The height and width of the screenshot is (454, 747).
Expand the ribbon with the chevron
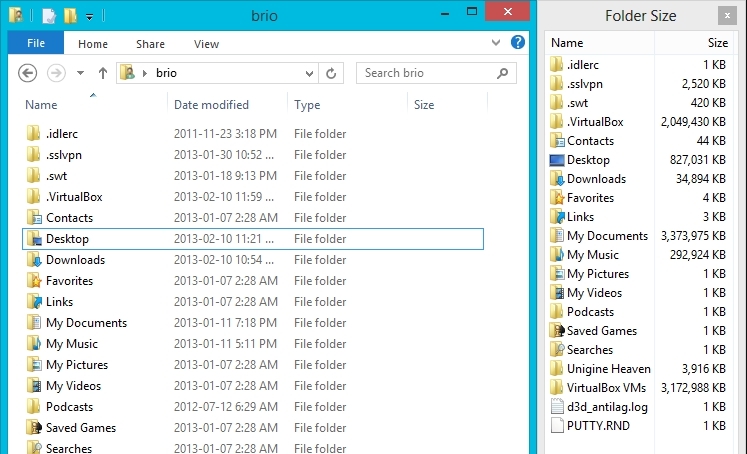point(495,43)
